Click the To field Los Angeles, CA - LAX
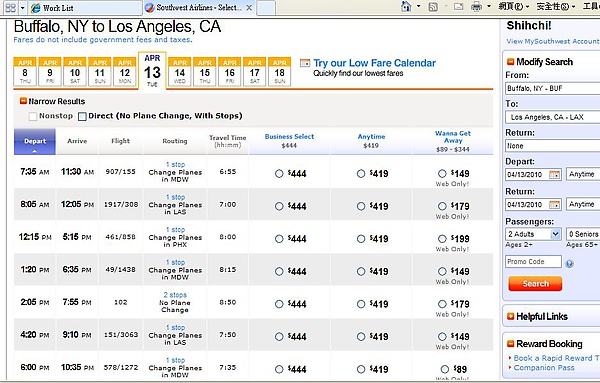This screenshot has width=600, height=383. 553,117
